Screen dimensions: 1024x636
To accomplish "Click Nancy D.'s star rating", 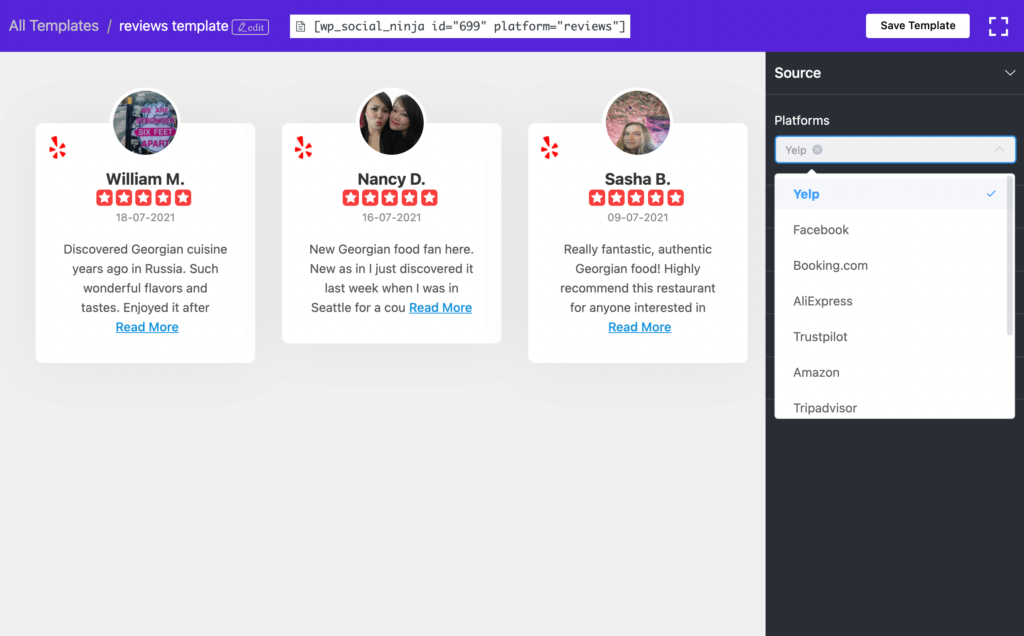I will coord(390,197).
